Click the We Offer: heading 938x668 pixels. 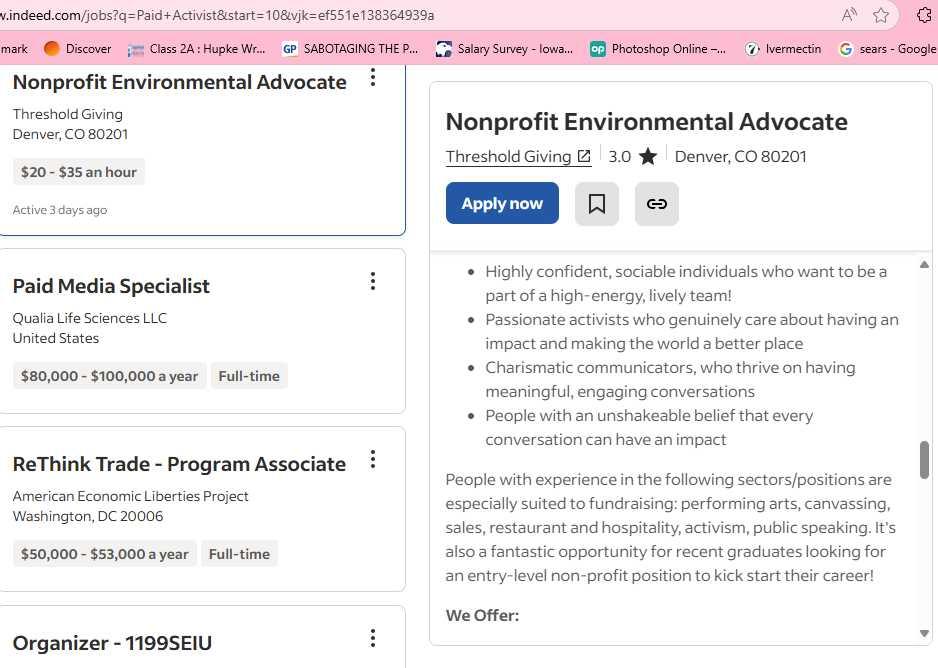pyautogui.click(x=482, y=615)
